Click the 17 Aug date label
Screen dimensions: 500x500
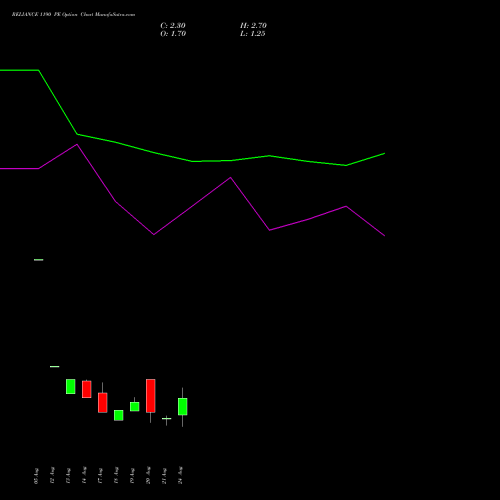(100, 476)
